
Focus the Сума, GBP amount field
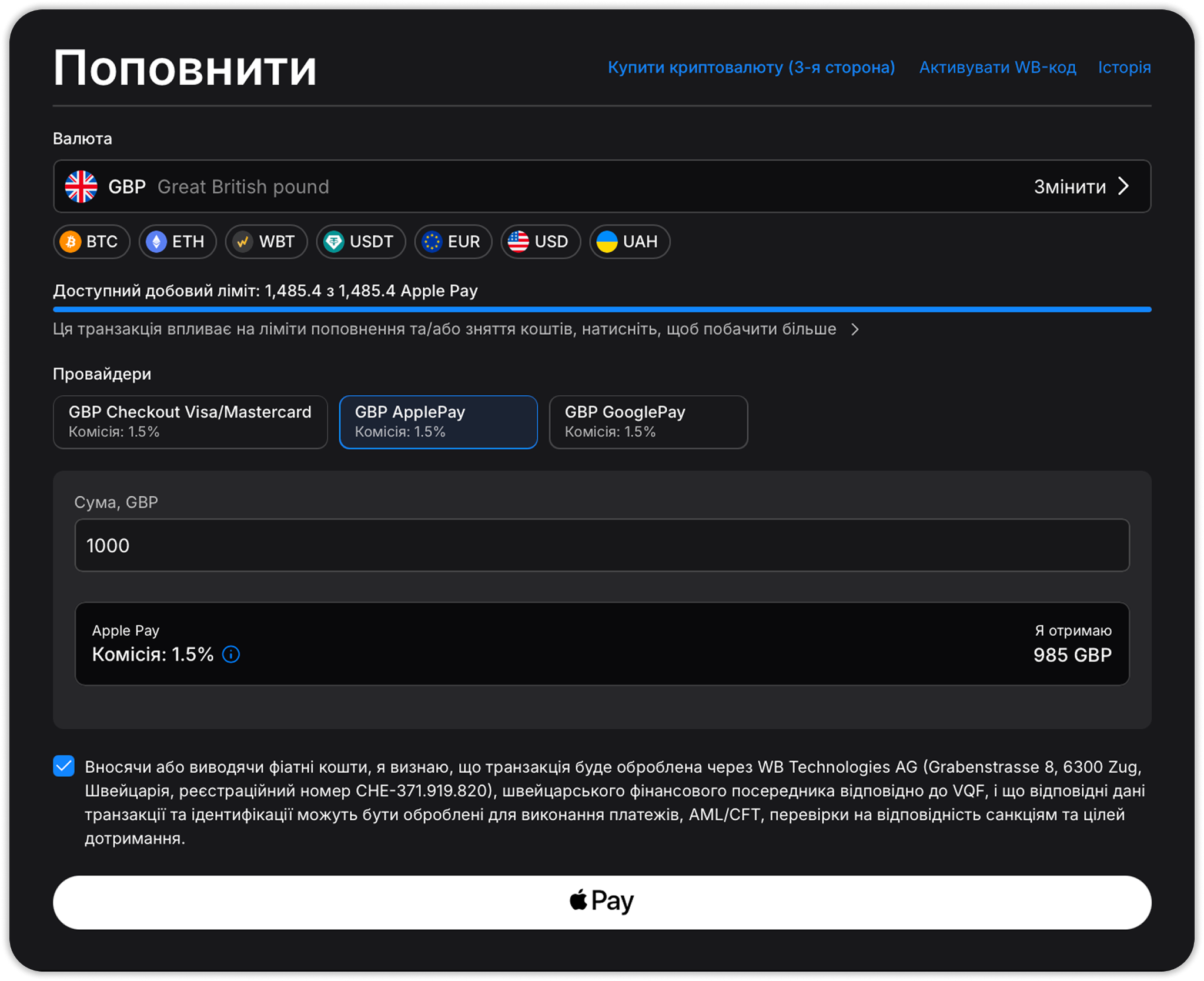point(602,545)
